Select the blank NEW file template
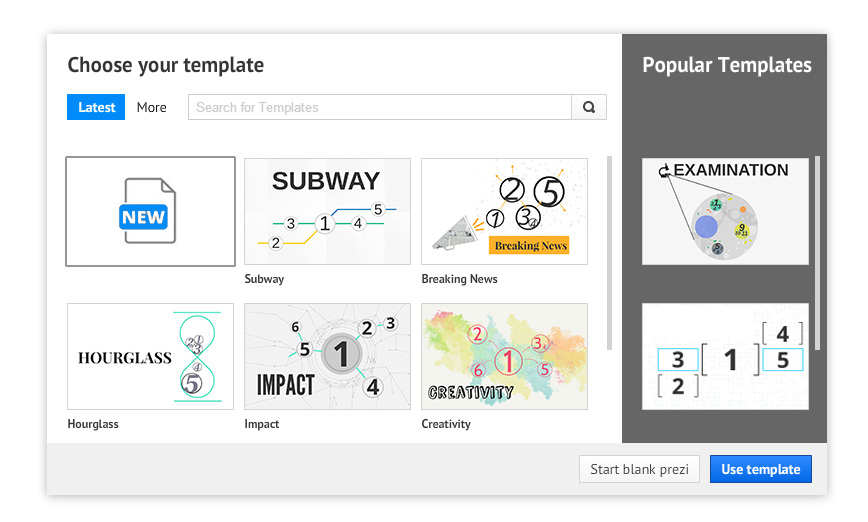 [x=151, y=211]
